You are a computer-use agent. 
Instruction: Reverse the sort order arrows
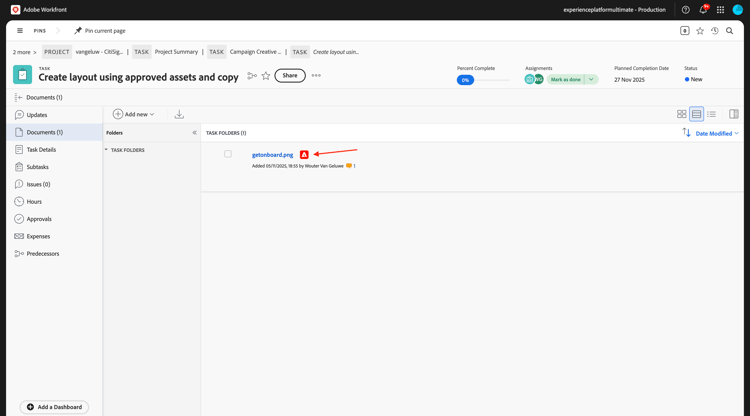point(686,132)
